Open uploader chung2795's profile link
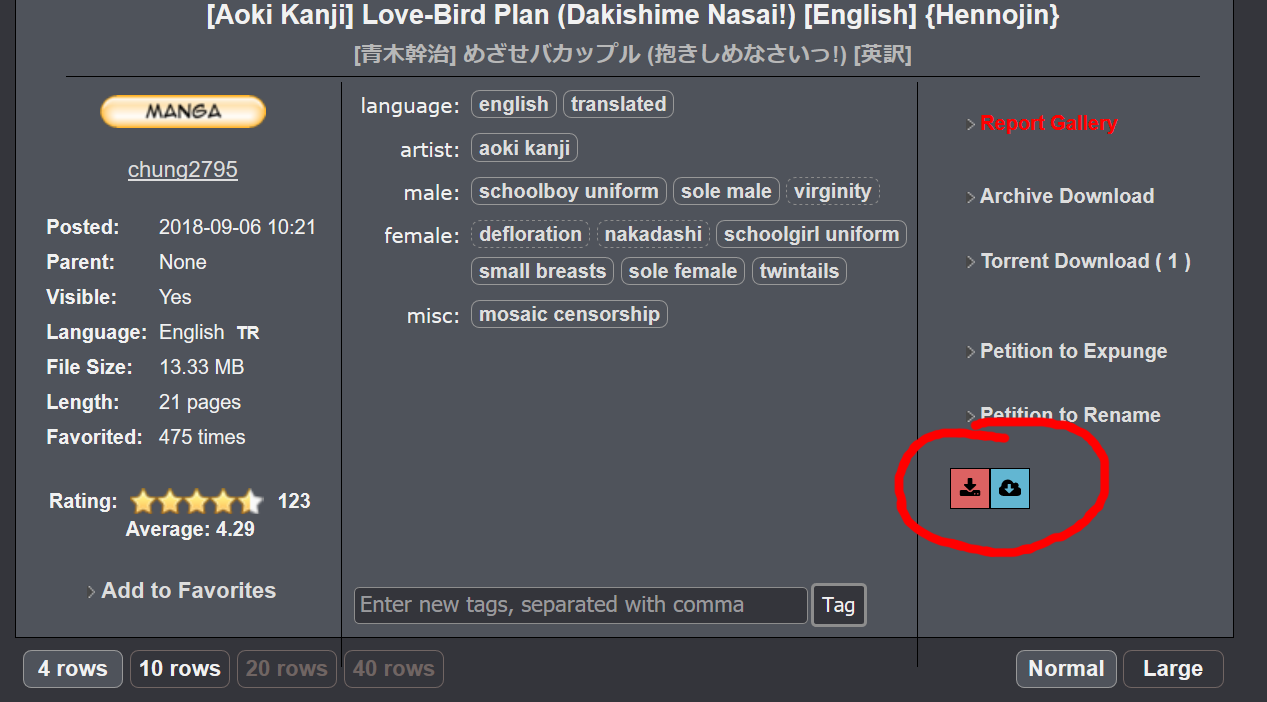 coord(183,169)
